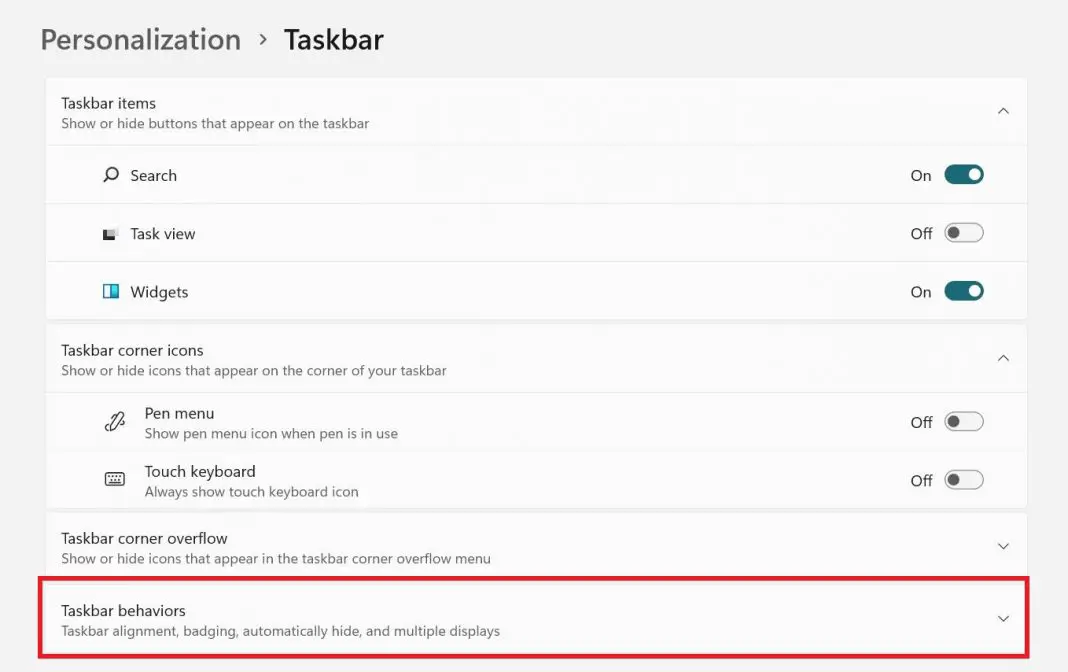Switch off Widgets

coord(963,291)
